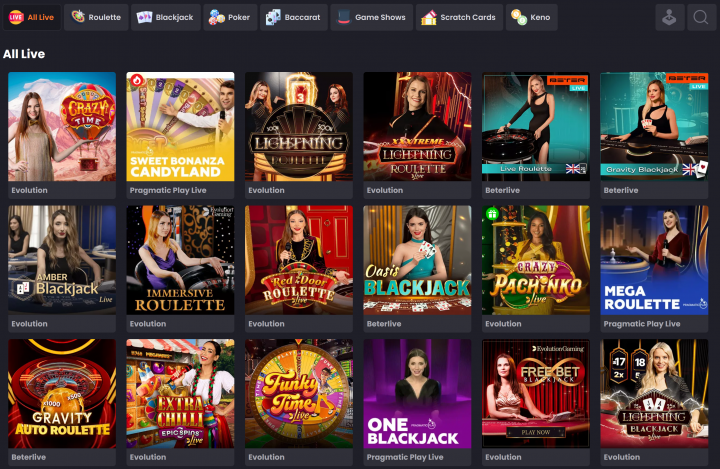Click the green gift badge on Crazy Pachinko

[x=492, y=214]
